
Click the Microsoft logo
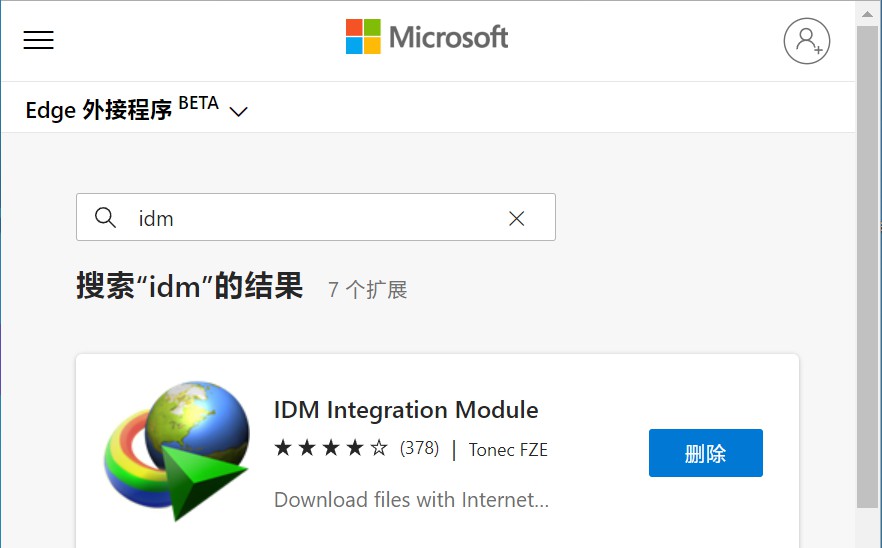tap(427, 38)
